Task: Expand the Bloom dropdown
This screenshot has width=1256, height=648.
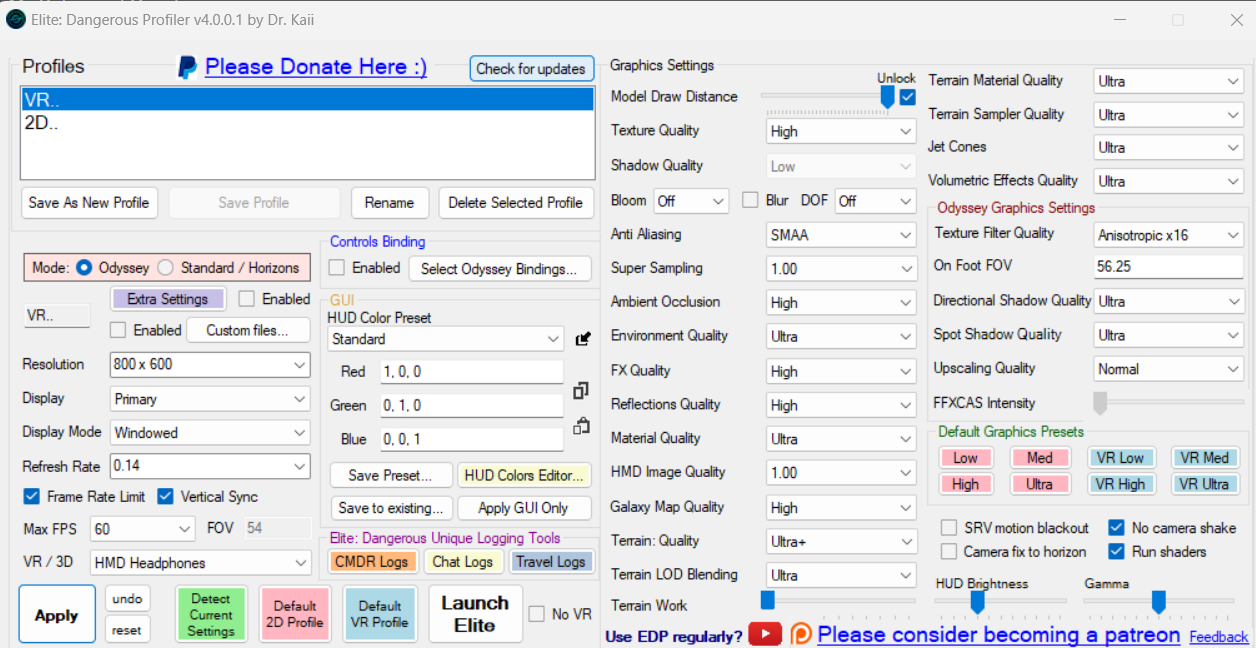Action: click(691, 201)
